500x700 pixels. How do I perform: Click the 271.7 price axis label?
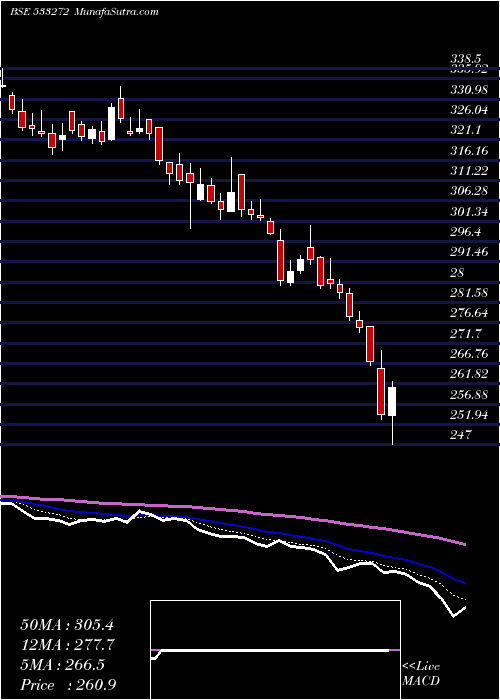[x=466, y=333]
